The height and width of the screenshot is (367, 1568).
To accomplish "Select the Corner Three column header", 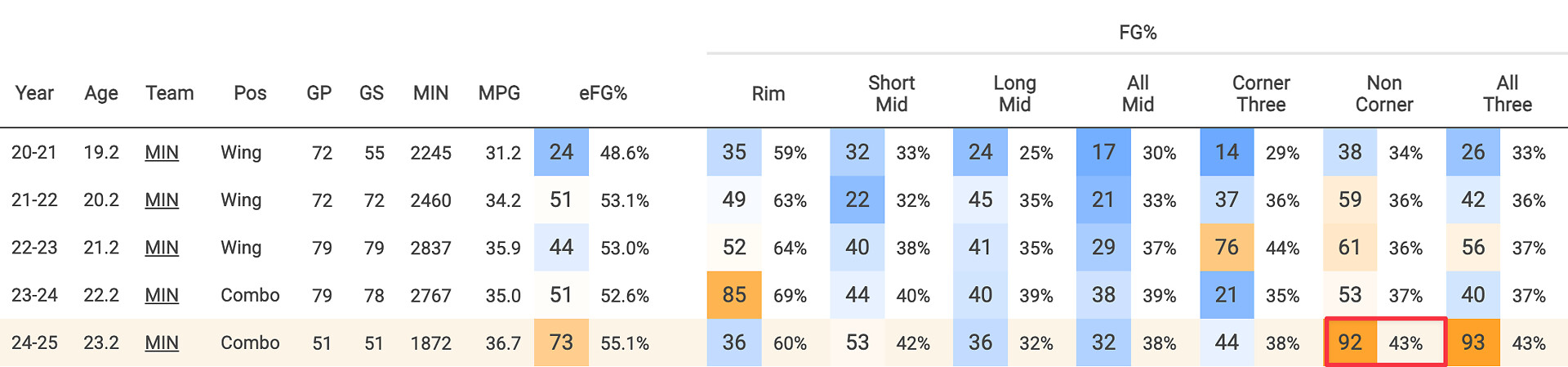I will tap(1261, 93).
